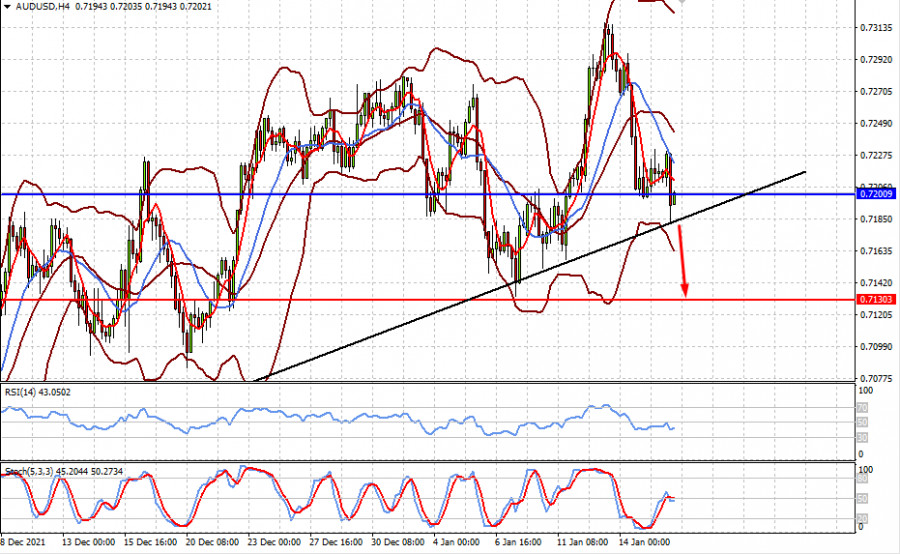Click the 8 Dec 2021 date label
The height and width of the screenshot is (554, 900).
coord(23,542)
